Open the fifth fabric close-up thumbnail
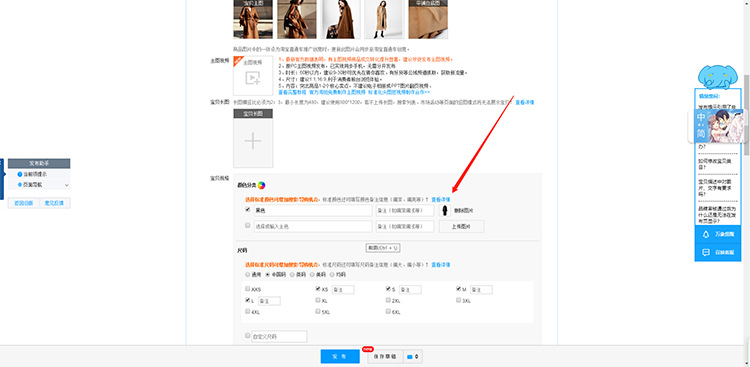Viewport: 750px width, 367px height. click(428, 19)
